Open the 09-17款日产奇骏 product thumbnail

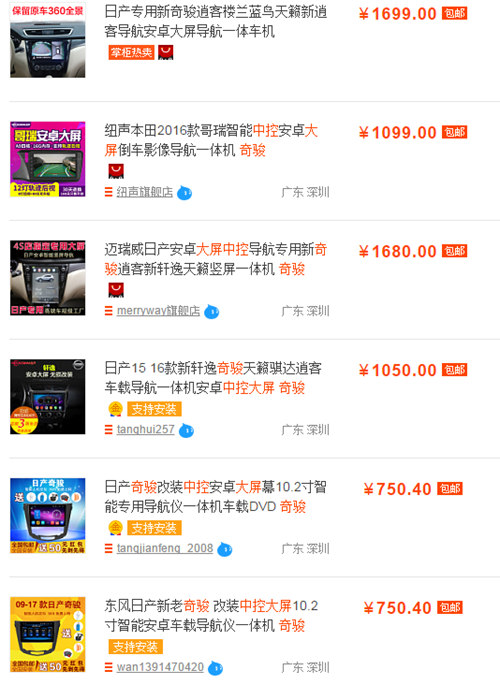(x=48, y=634)
